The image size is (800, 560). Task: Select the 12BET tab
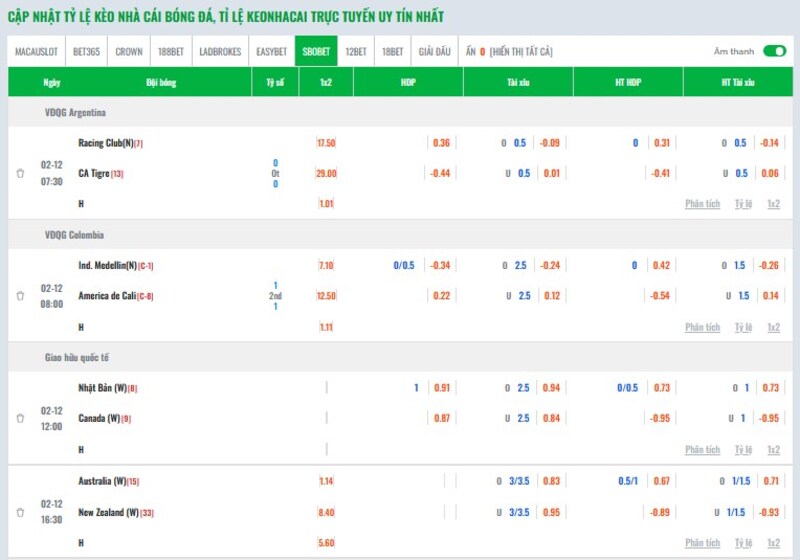355,51
